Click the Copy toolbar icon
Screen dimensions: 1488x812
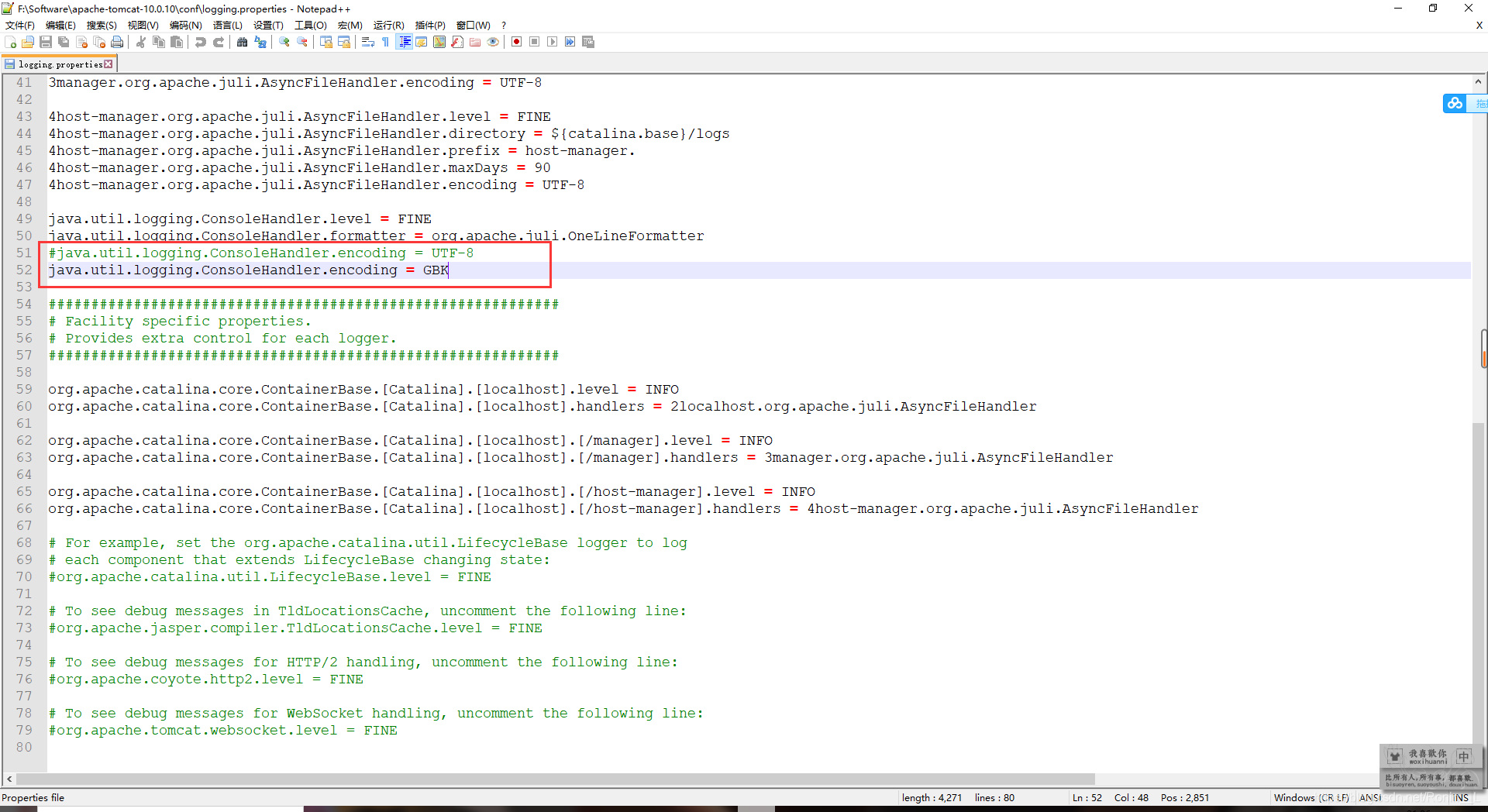point(159,42)
